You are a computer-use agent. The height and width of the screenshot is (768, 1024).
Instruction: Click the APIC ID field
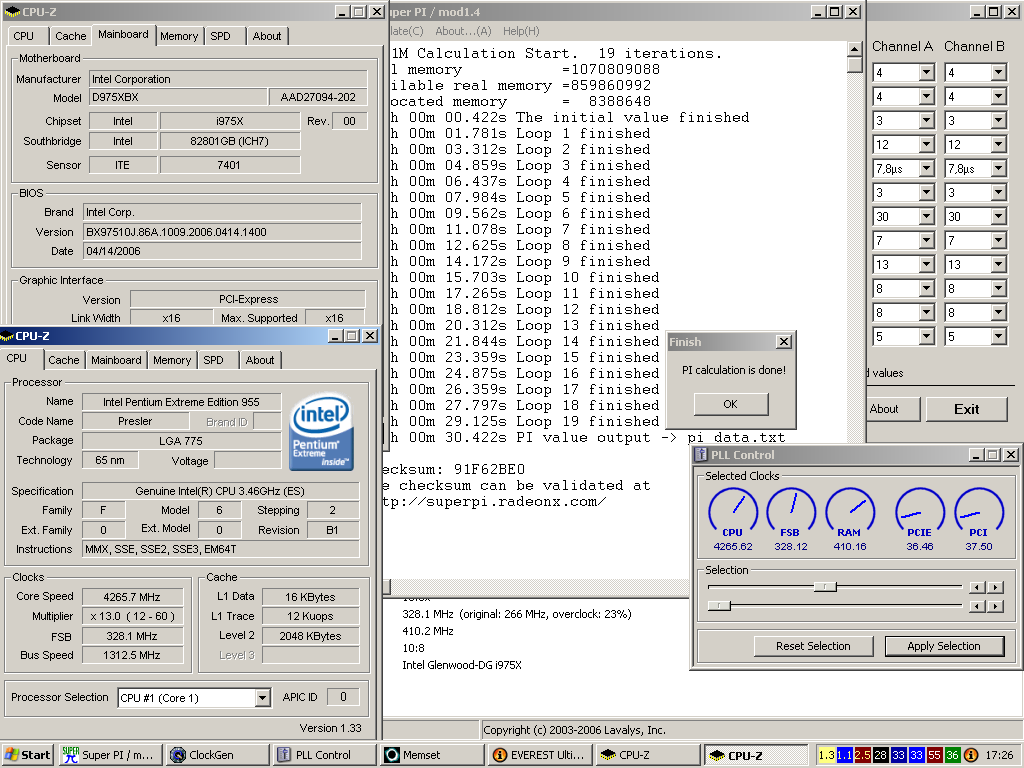coord(343,697)
